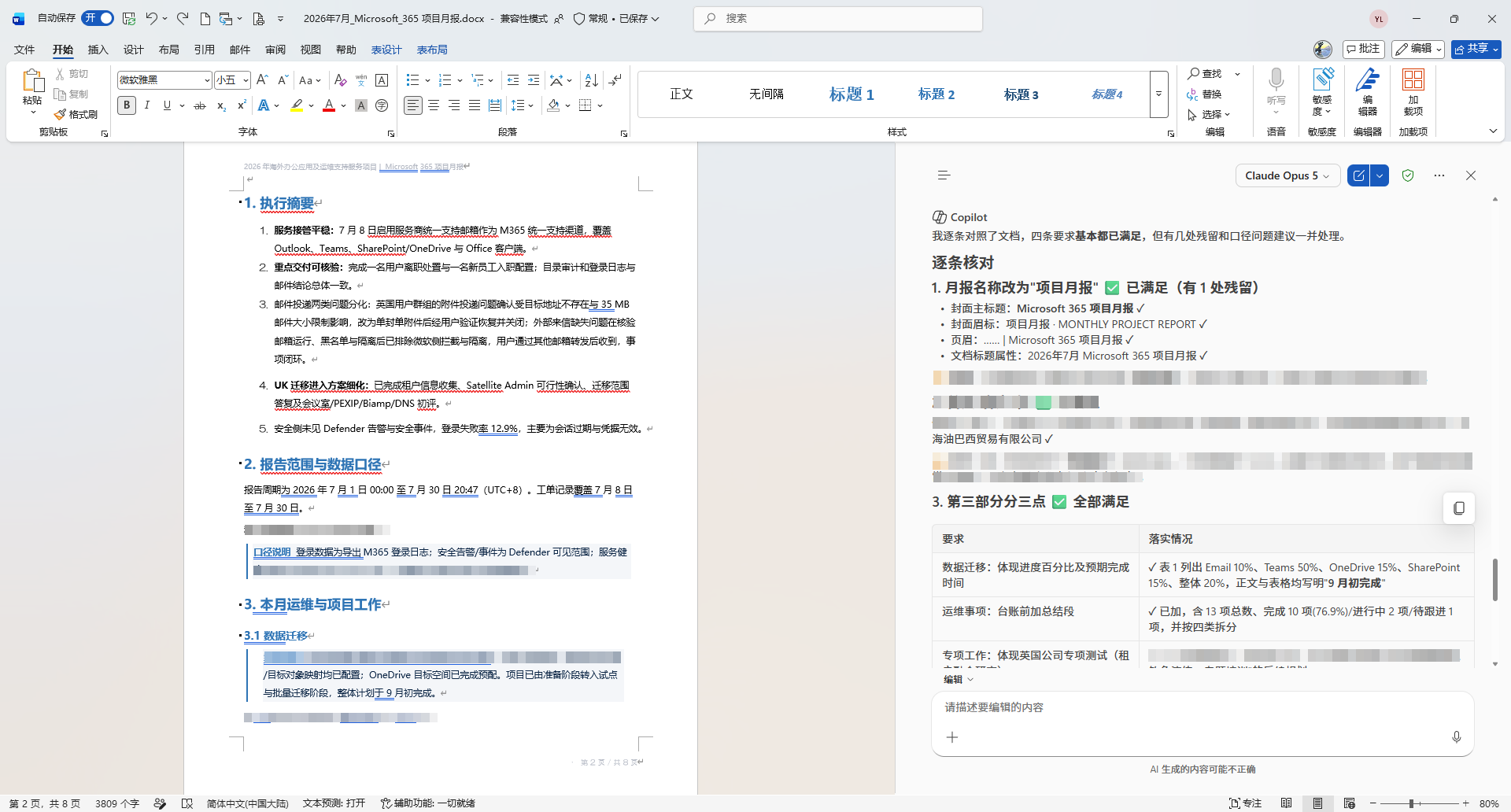Viewport: 1511px width, 812px height.
Task: Toggle strikethrough formatting
Action: tap(200, 105)
